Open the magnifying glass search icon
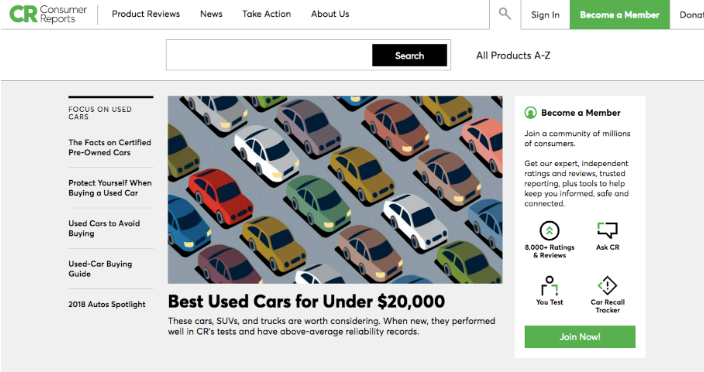The width and height of the screenshot is (704, 372). tap(505, 14)
